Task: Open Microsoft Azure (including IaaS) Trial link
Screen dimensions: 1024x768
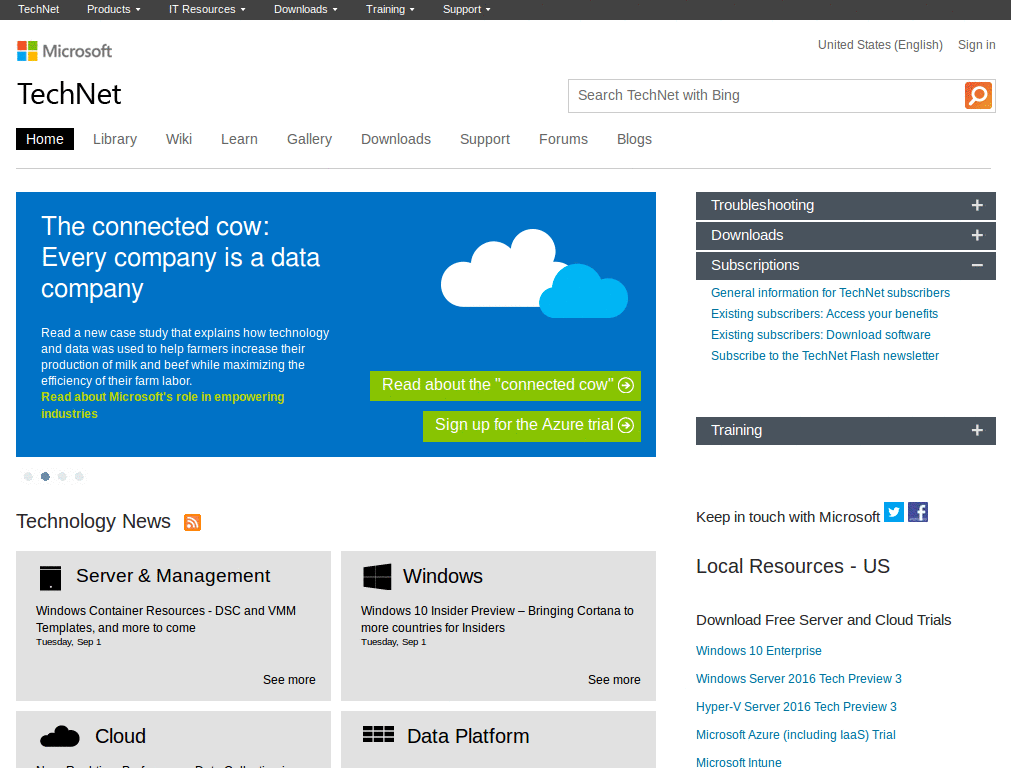Action: pyautogui.click(x=795, y=735)
